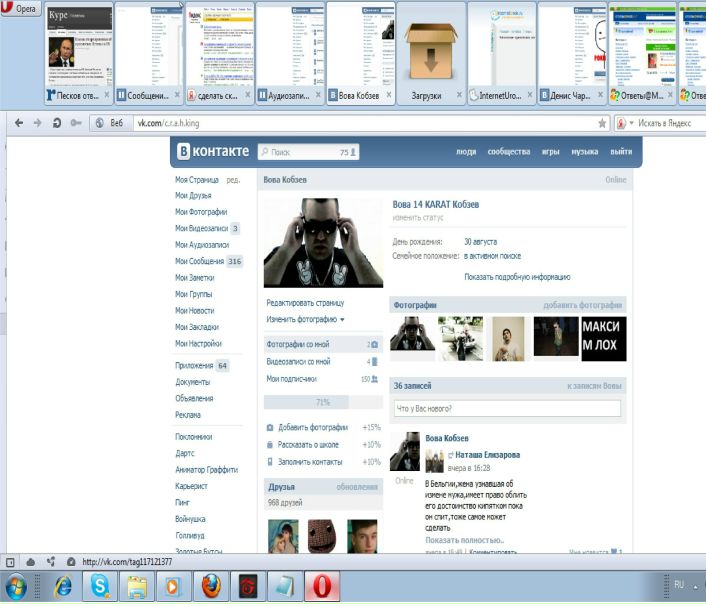This screenshot has width=706, height=604.
Task: Launch Skype from the taskbar
Action: pos(100,586)
